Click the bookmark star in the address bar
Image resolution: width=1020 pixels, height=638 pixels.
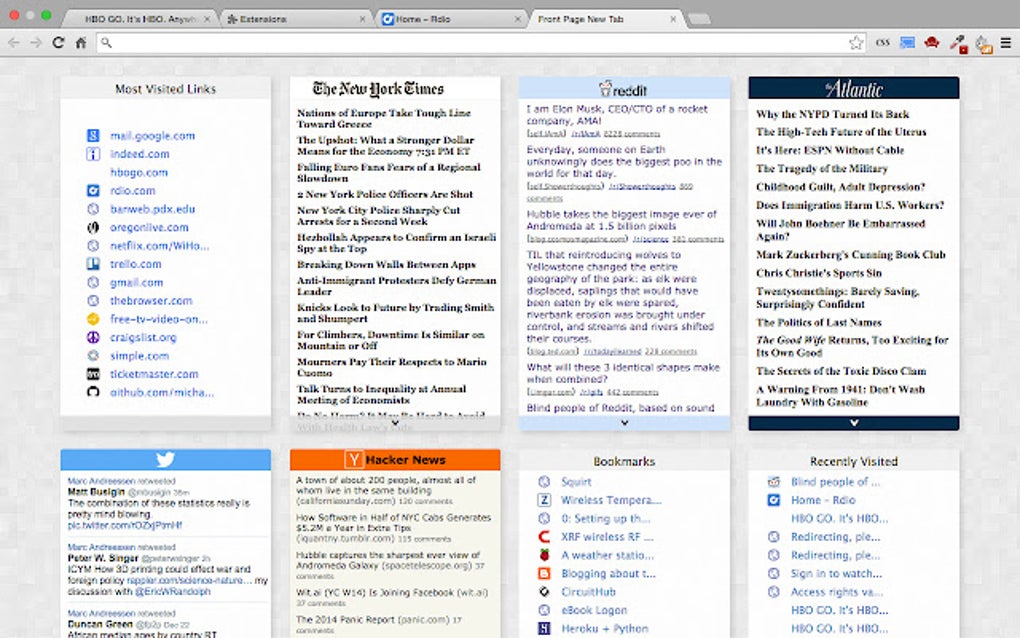tap(856, 43)
